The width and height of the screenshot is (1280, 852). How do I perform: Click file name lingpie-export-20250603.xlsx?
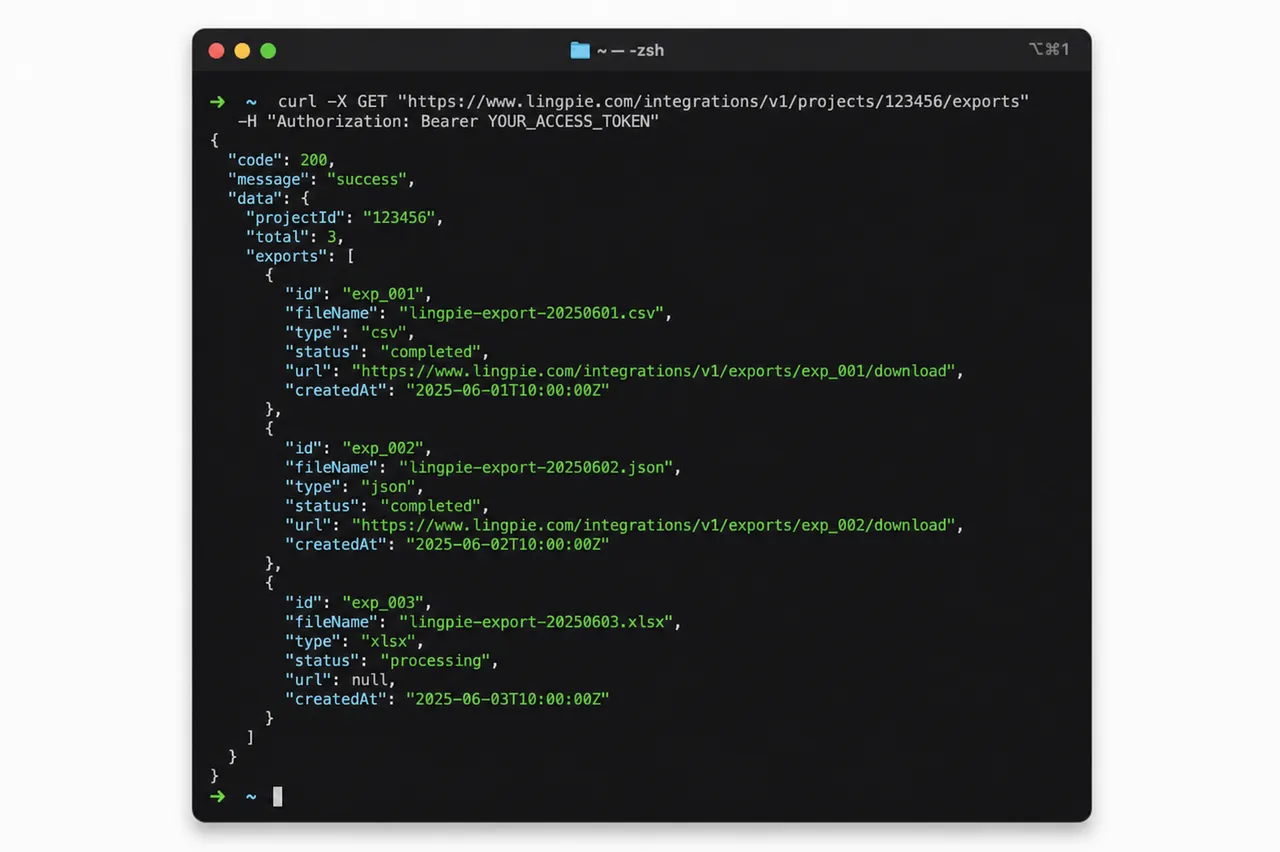537,621
